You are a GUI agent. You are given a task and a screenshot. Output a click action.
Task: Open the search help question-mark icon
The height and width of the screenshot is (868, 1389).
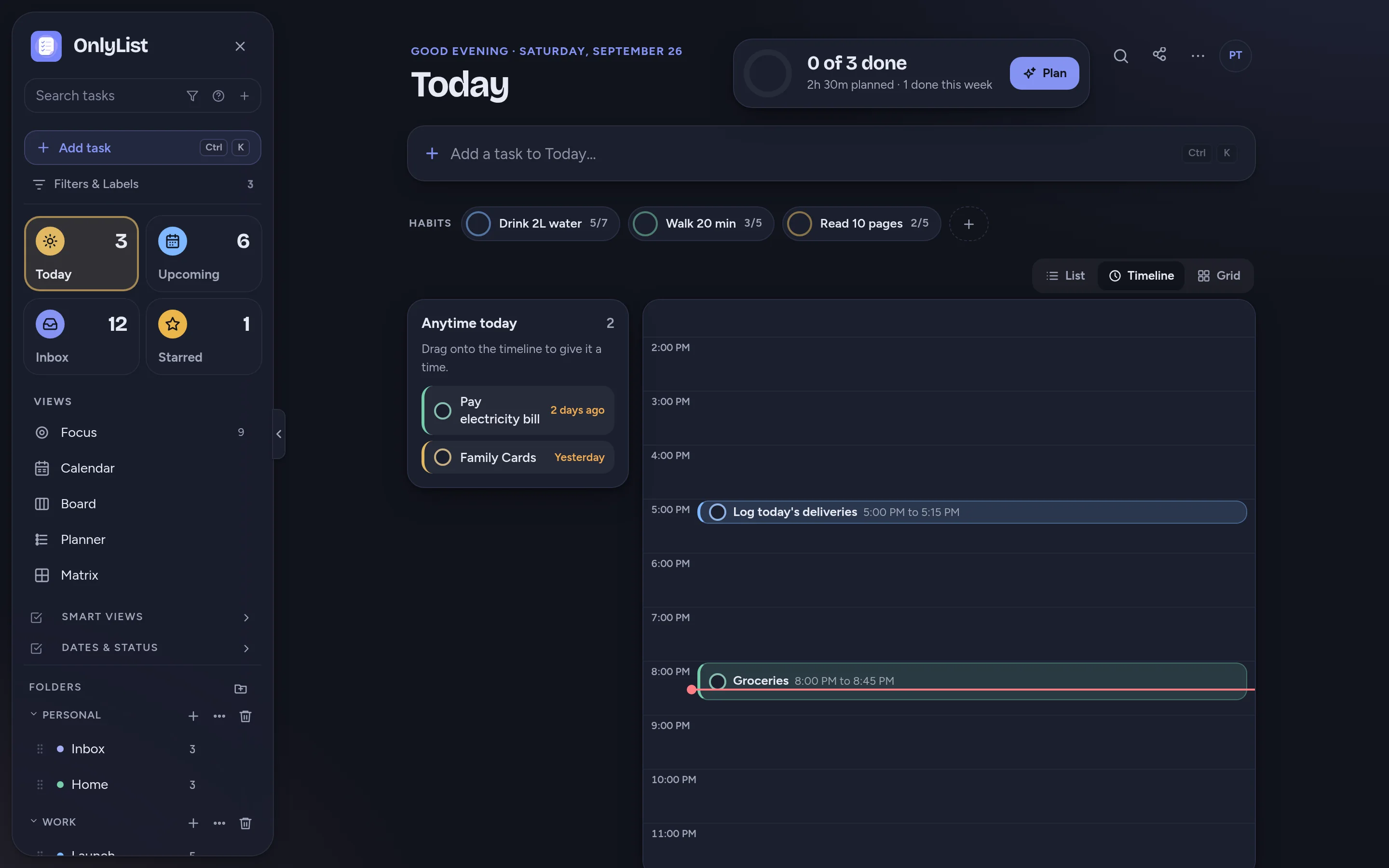click(x=218, y=96)
